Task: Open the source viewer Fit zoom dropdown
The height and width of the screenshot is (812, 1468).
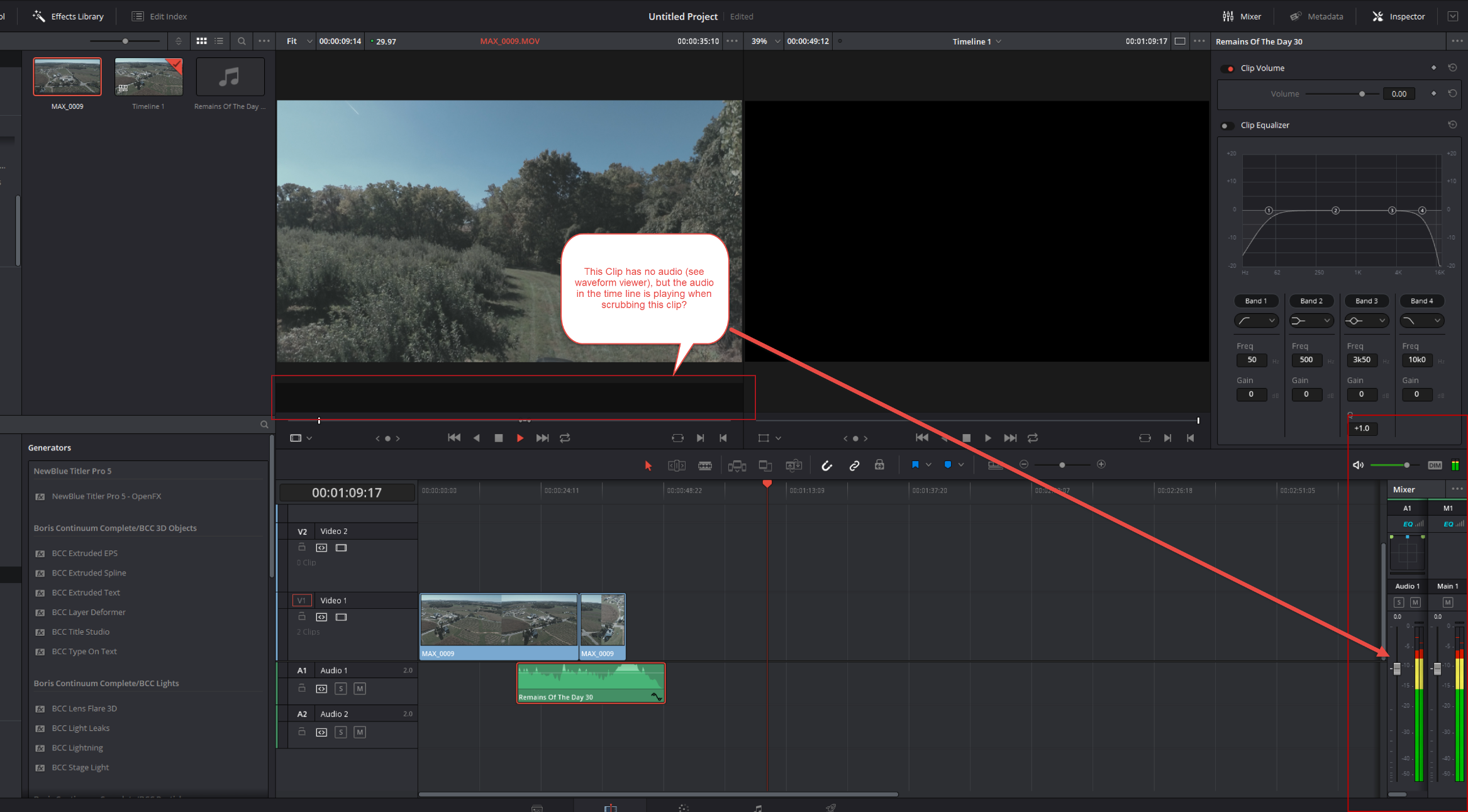Action: point(299,41)
